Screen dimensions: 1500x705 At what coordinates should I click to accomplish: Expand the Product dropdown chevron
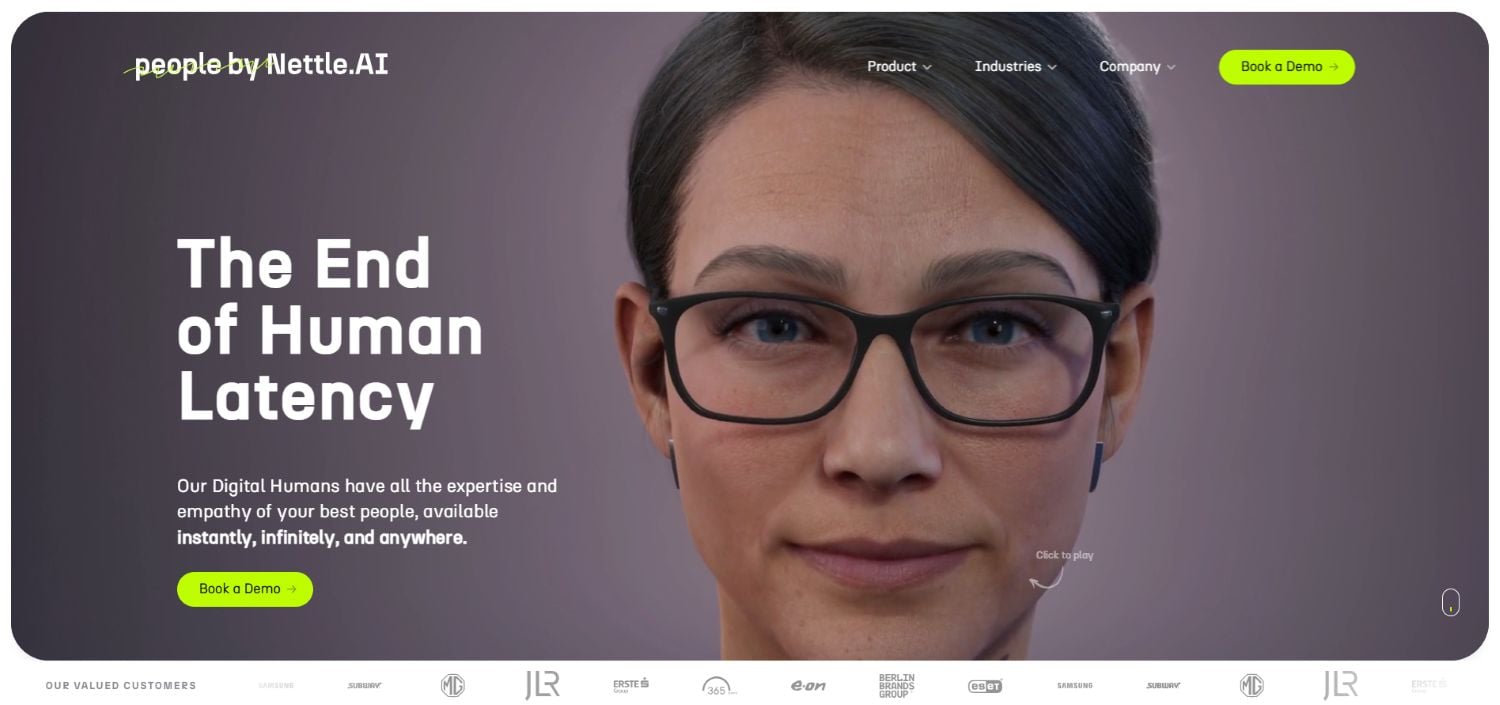[x=927, y=67]
